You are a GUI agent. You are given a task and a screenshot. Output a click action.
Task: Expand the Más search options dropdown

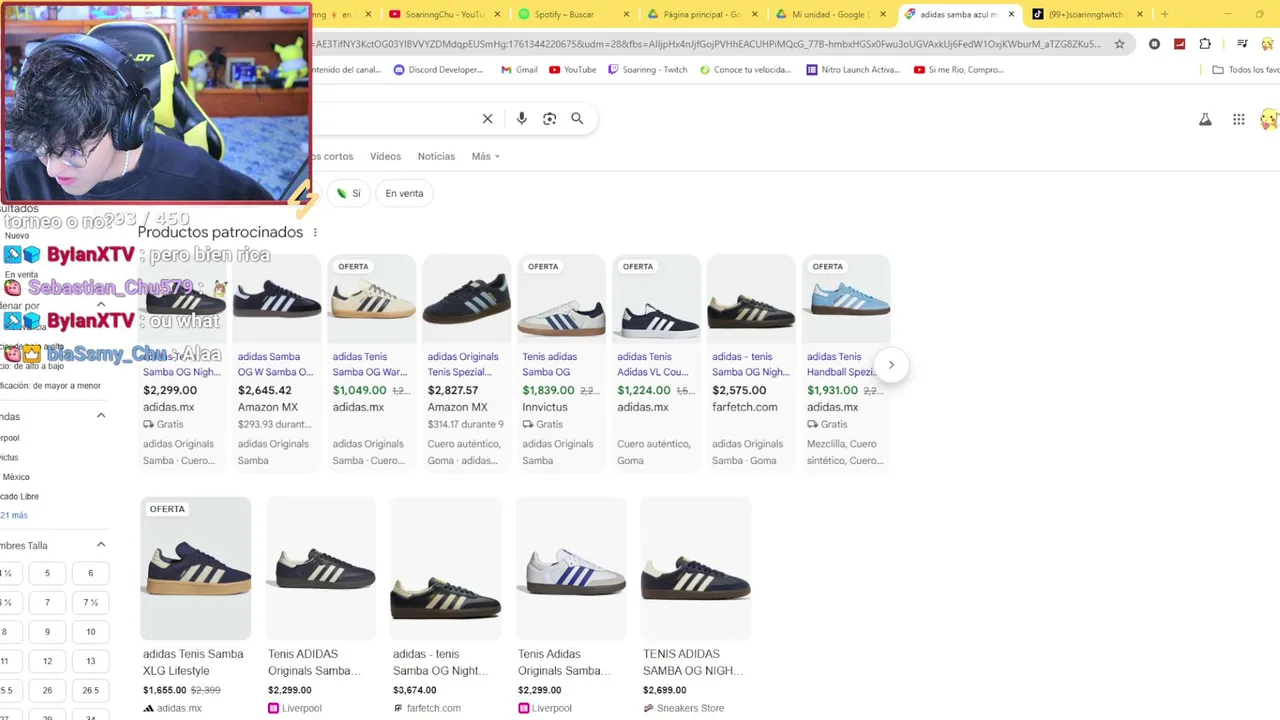[x=485, y=156]
